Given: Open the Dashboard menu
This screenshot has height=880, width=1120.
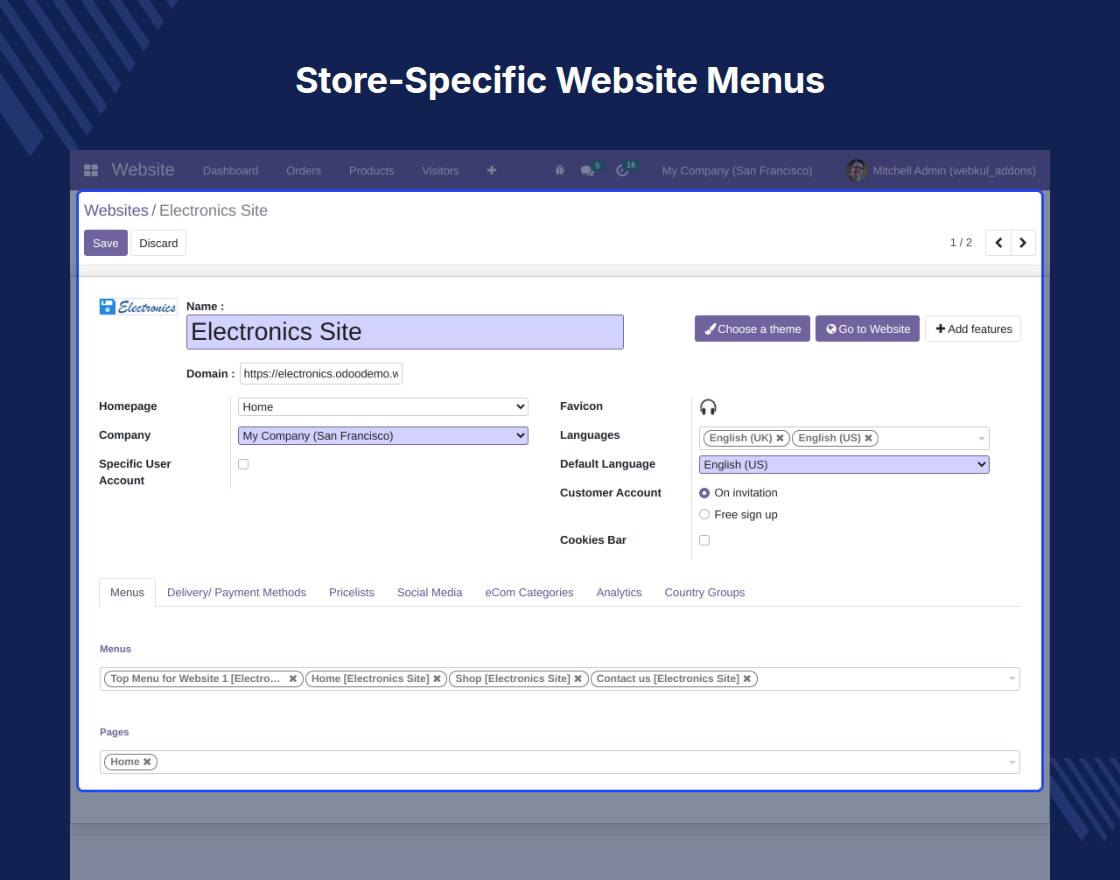Looking at the screenshot, I should (231, 171).
